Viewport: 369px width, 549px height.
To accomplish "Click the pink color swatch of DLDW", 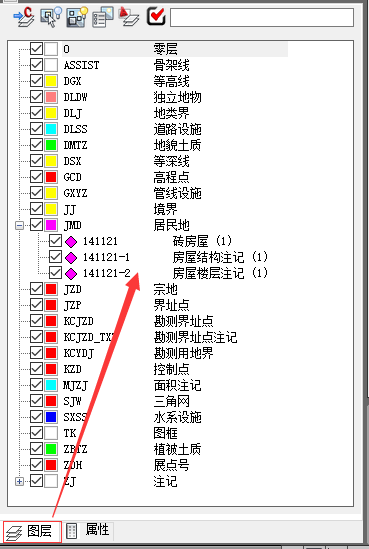I will click(51, 97).
